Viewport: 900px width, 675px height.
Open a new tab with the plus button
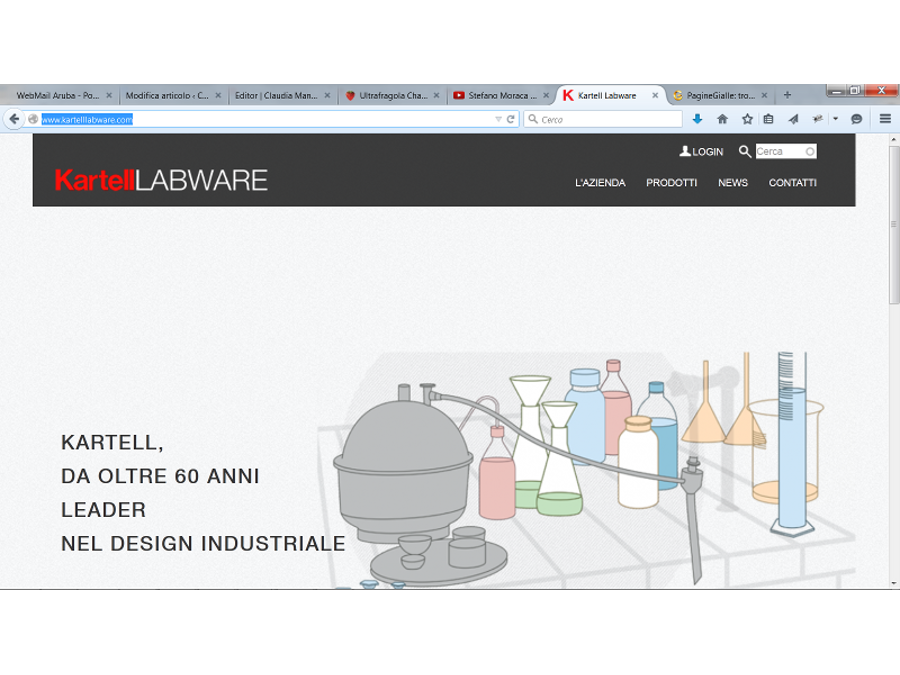pyautogui.click(x=788, y=95)
